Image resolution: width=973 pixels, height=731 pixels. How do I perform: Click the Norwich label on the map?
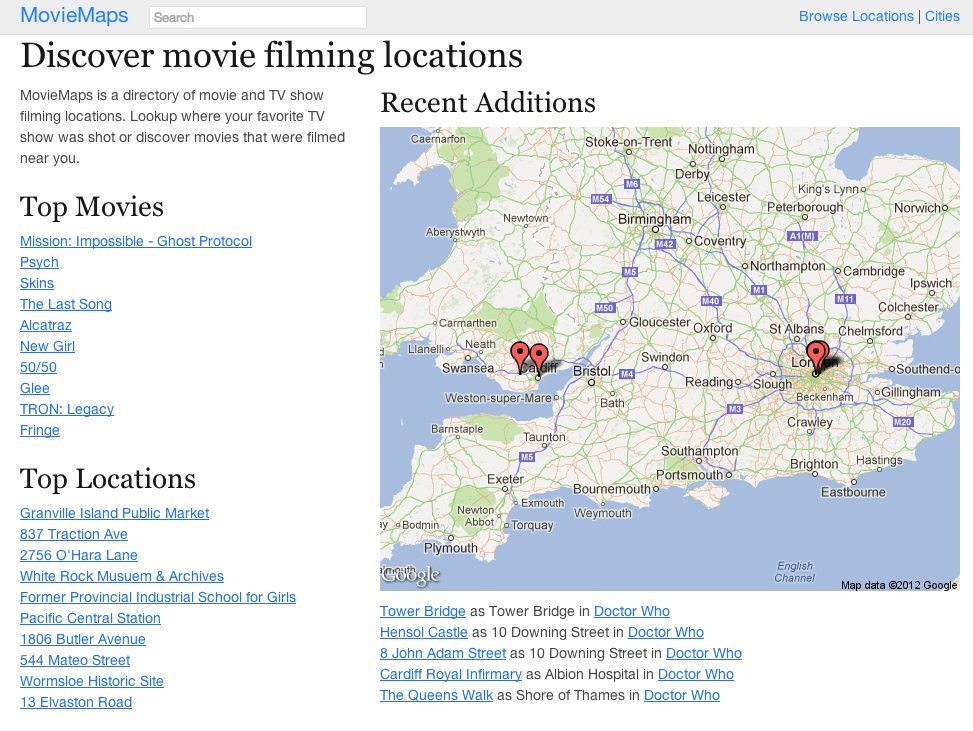click(x=918, y=209)
